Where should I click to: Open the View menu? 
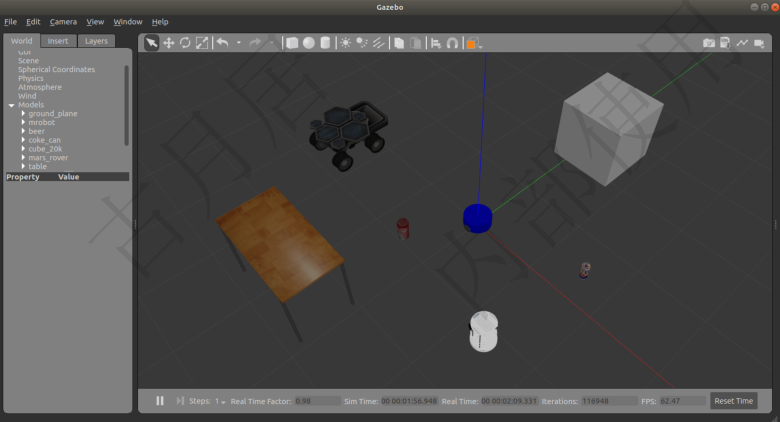coord(95,22)
